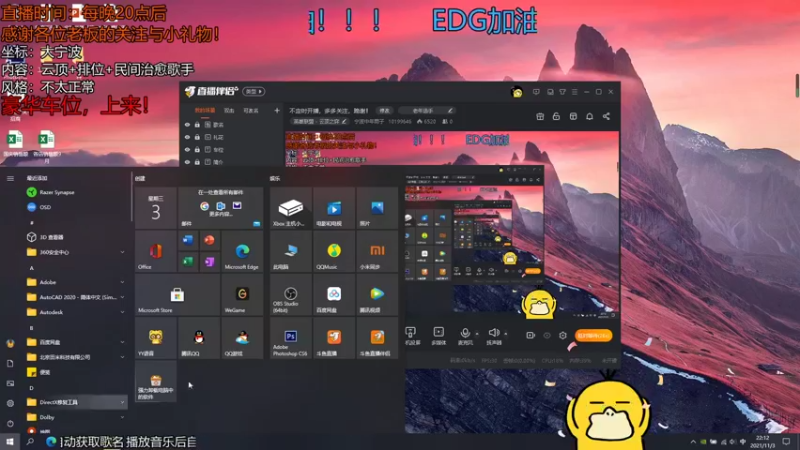Screen dimensions: 800x450
Task: Toggle visibility eye for first source layer
Action: tap(187, 124)
